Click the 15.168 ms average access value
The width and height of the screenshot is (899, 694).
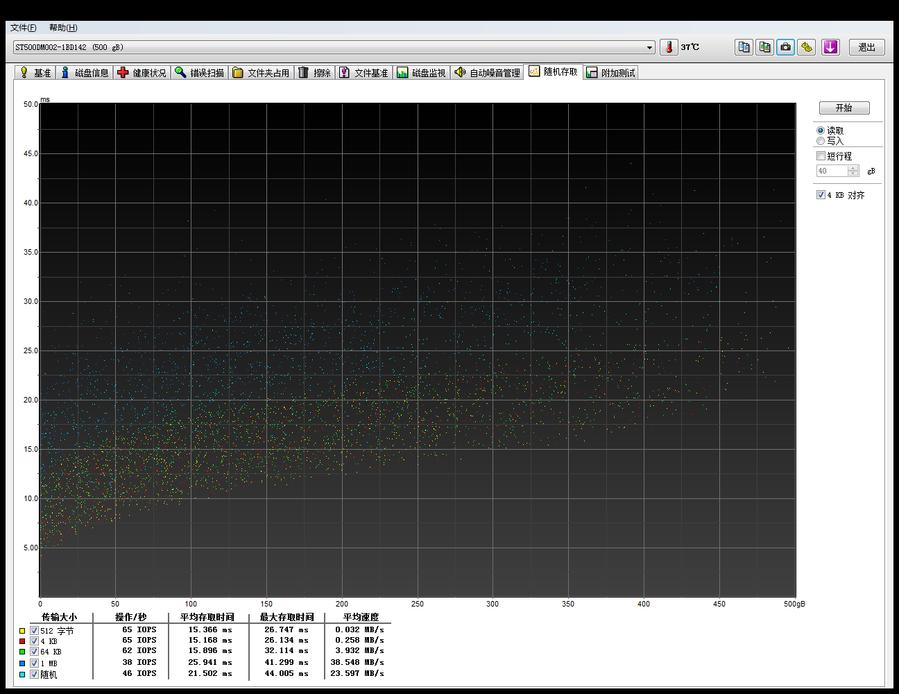tap(210, 640)
